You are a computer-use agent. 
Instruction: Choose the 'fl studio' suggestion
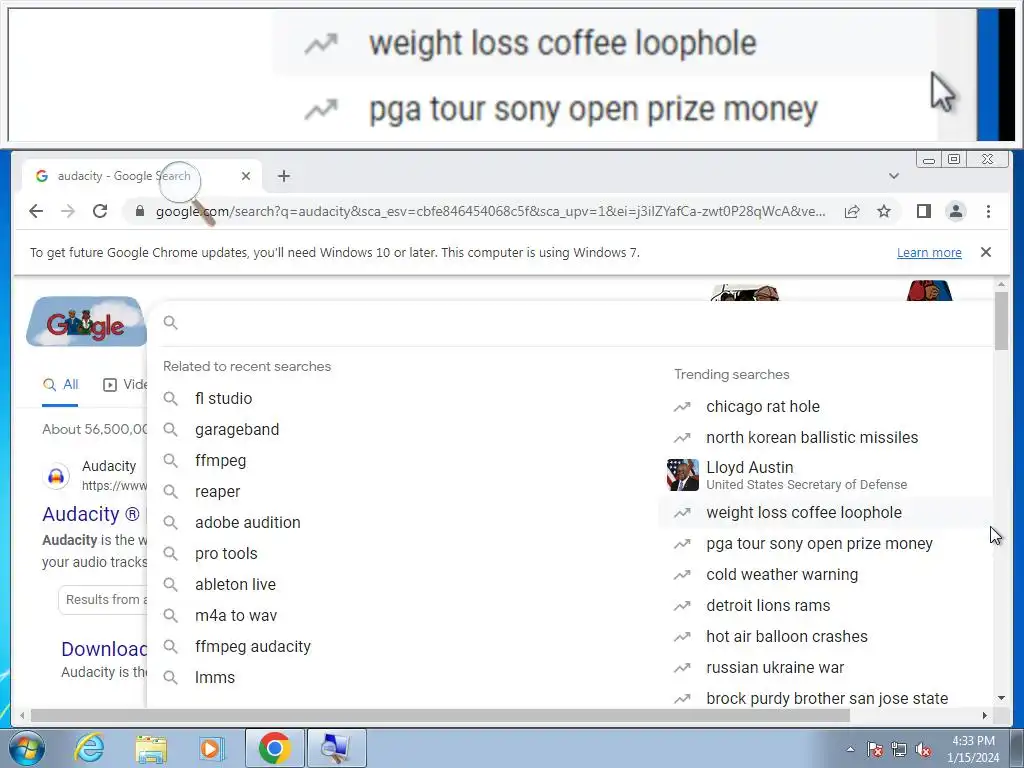click(x=223, y=398)
